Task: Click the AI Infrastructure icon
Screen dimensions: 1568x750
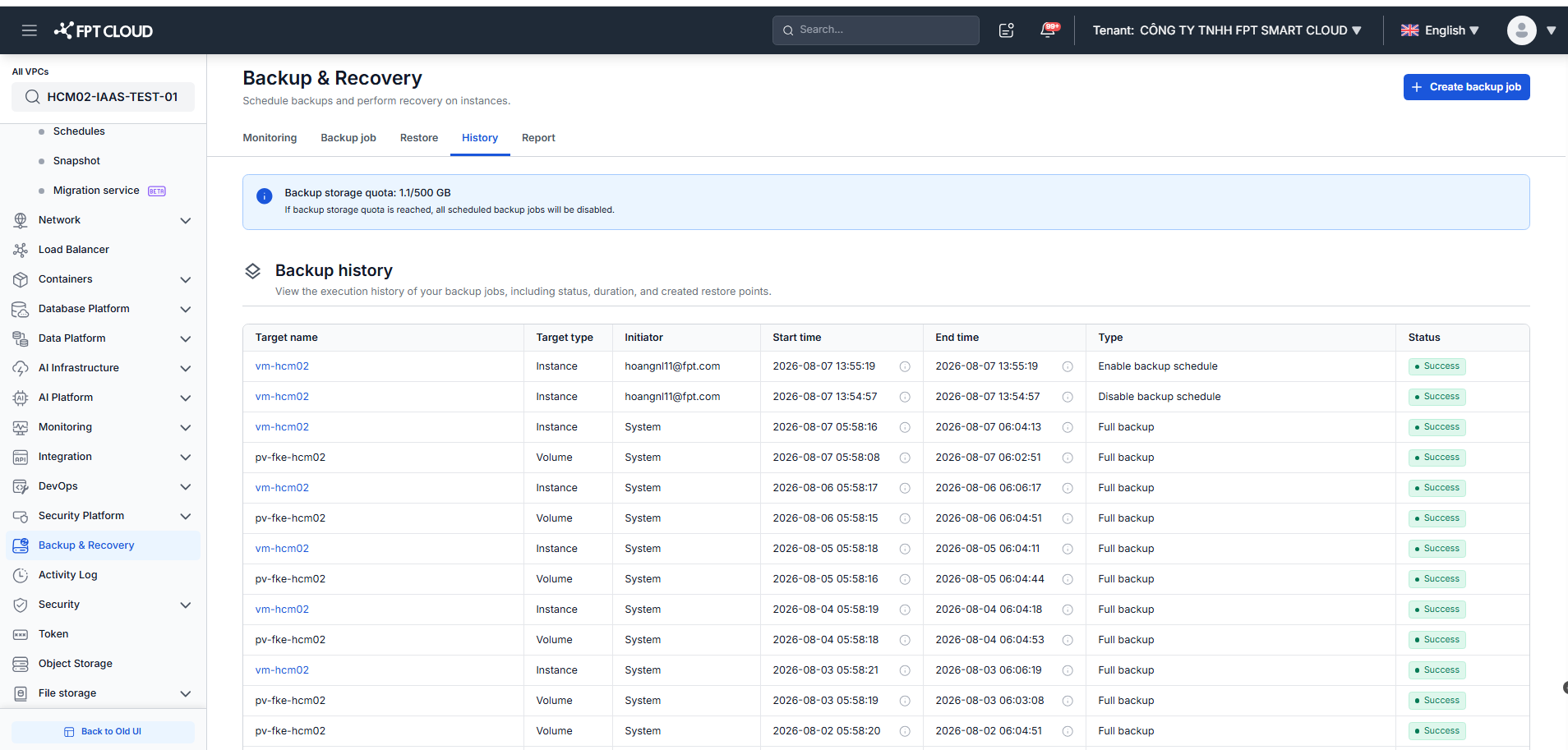Action: click(21, 368)
